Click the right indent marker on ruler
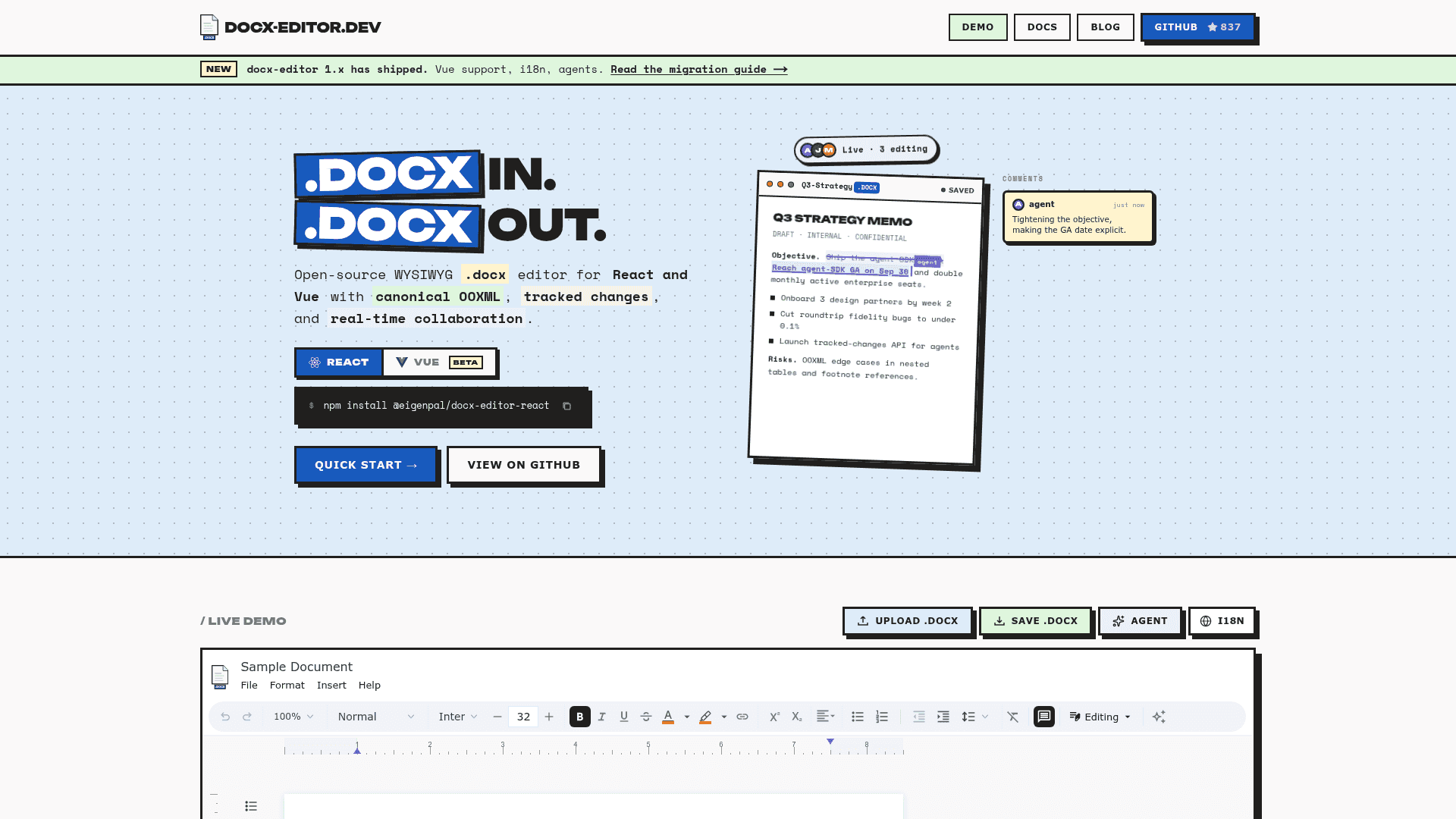 tap(830, 741)
